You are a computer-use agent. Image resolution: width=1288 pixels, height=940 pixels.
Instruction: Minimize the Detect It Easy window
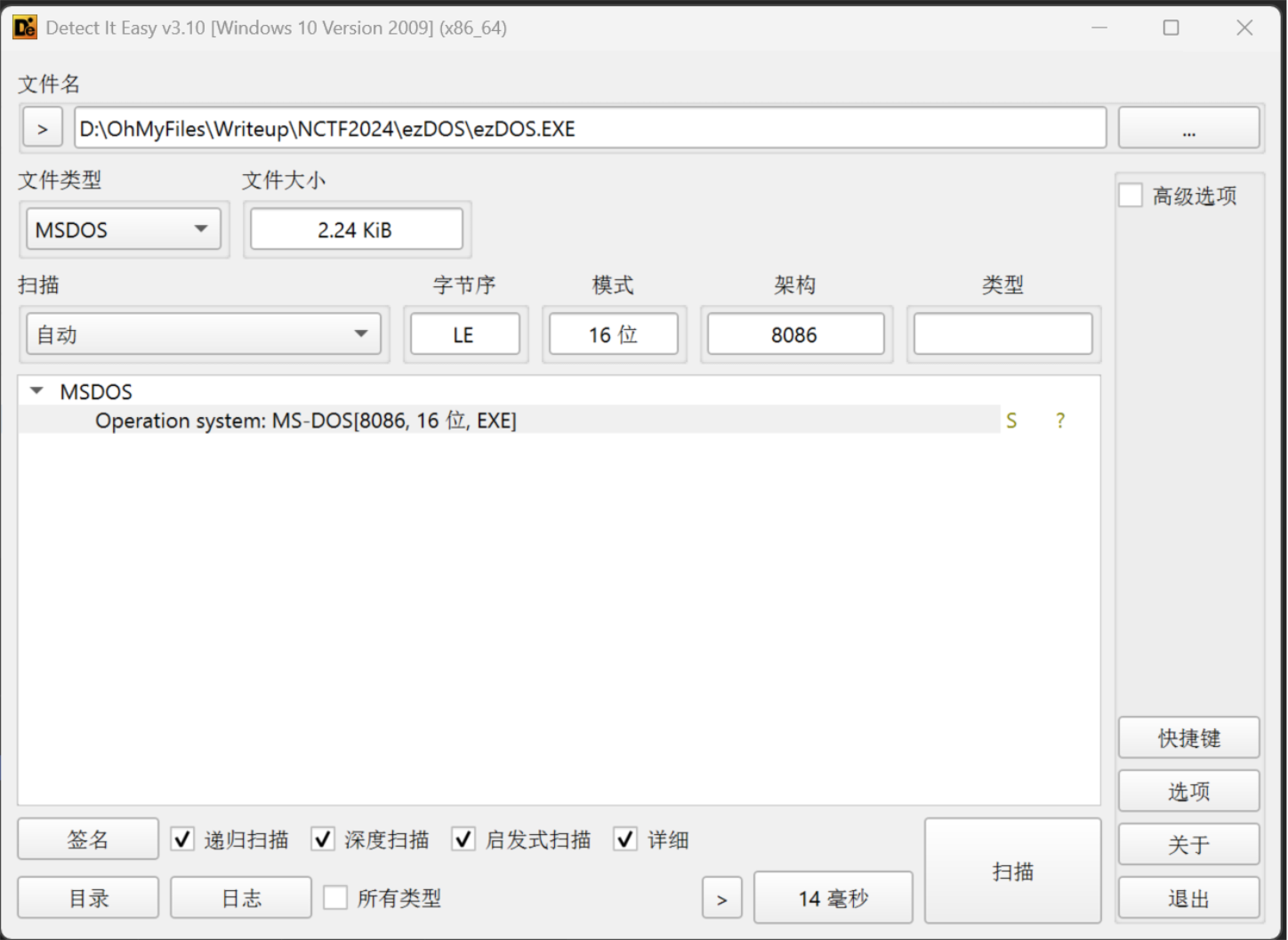1100,28
